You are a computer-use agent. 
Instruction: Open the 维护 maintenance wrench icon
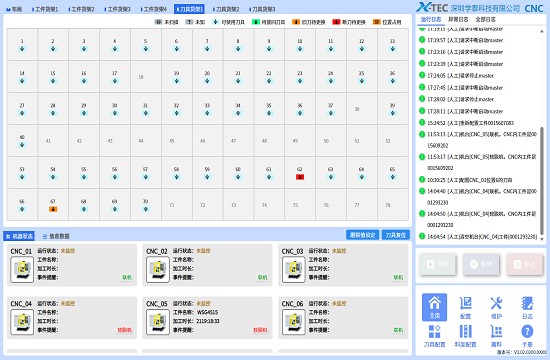tap(496, 307)
